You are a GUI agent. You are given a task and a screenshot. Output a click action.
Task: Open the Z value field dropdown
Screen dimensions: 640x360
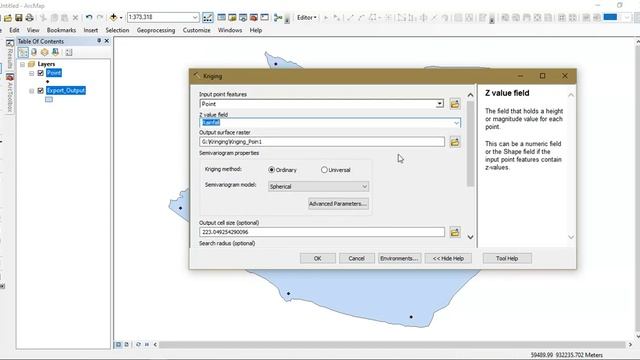point(456,122)
